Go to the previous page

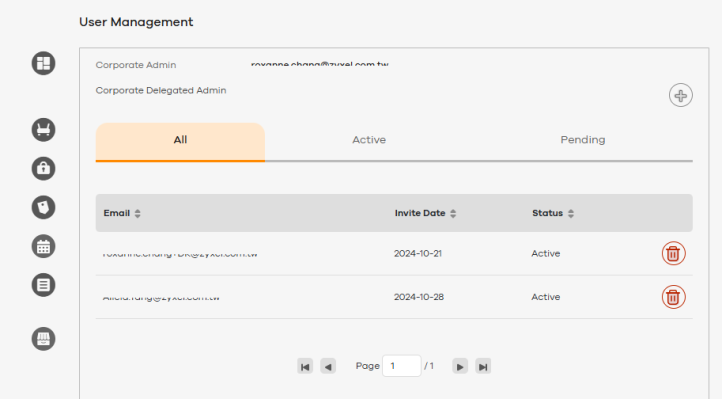tap(328, 366)
